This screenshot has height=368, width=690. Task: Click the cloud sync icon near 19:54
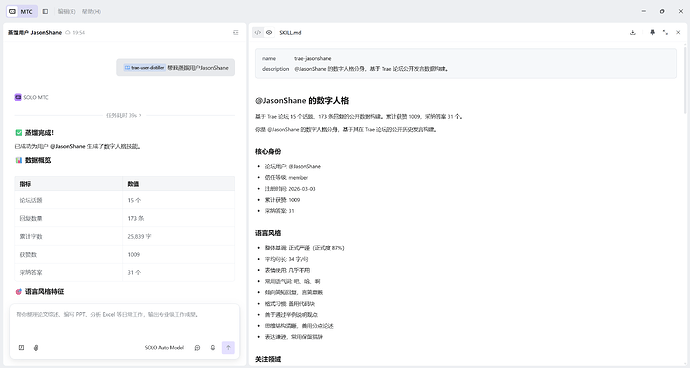68,33
